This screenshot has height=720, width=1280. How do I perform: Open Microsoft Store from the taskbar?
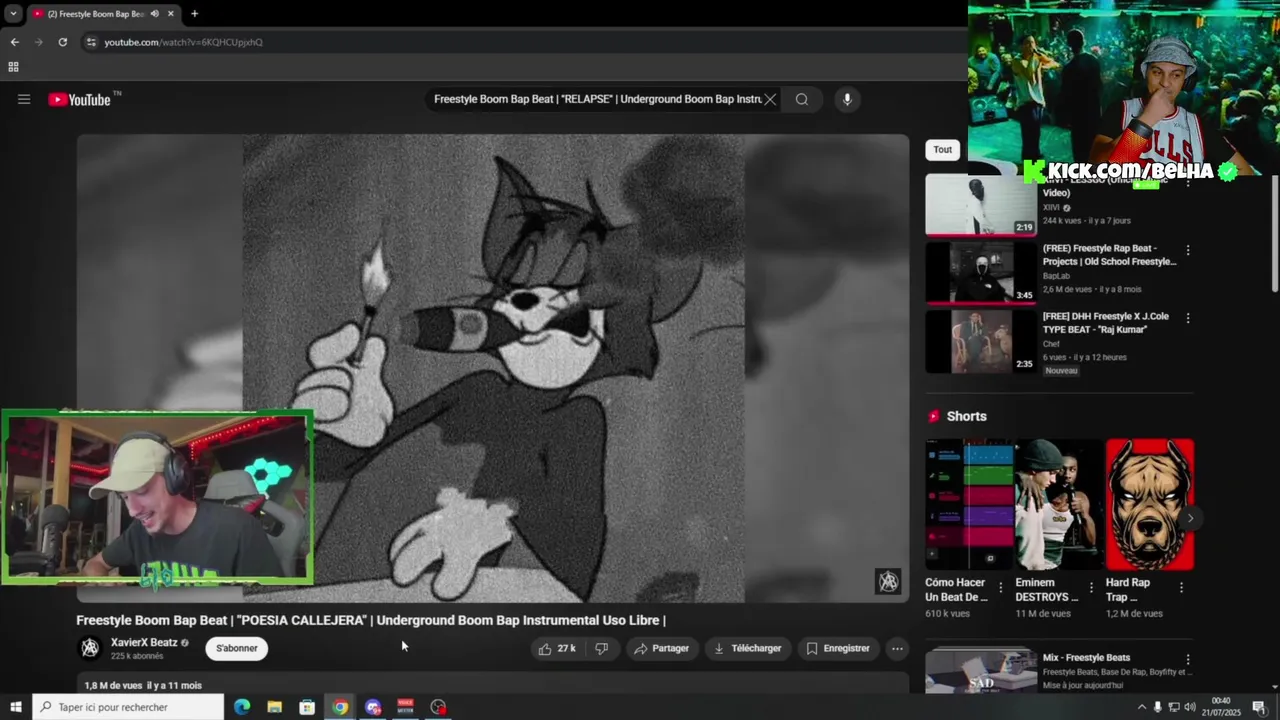click(307, 707)
